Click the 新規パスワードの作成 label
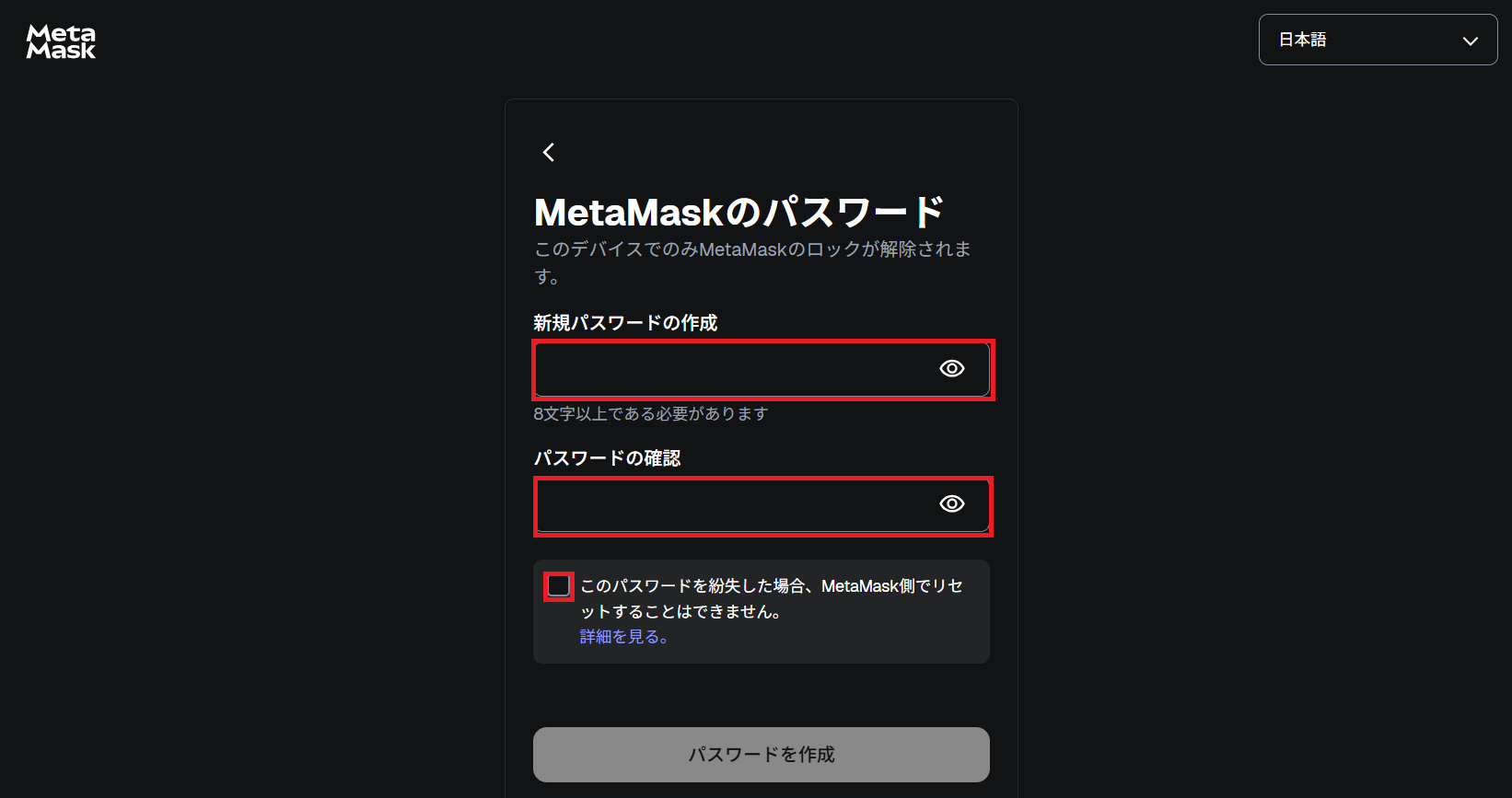This screenshot has width=1512, height=798. (625, 323)
